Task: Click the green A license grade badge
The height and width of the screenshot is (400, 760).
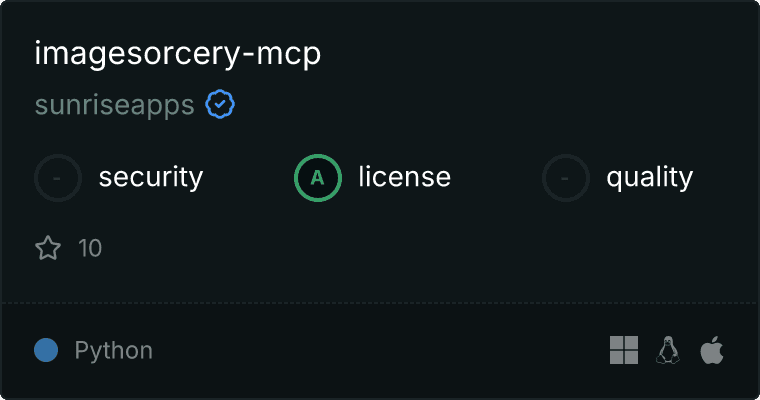Action: pyautogui.click(x=318, y=178)
